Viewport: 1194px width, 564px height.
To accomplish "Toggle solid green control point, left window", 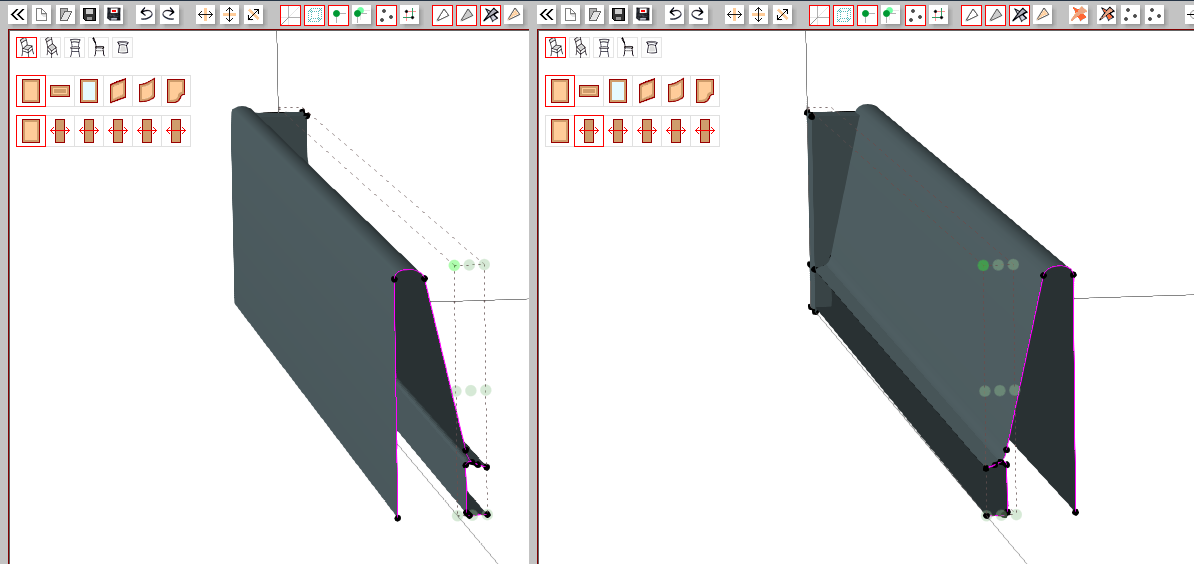I will point(339,15).
